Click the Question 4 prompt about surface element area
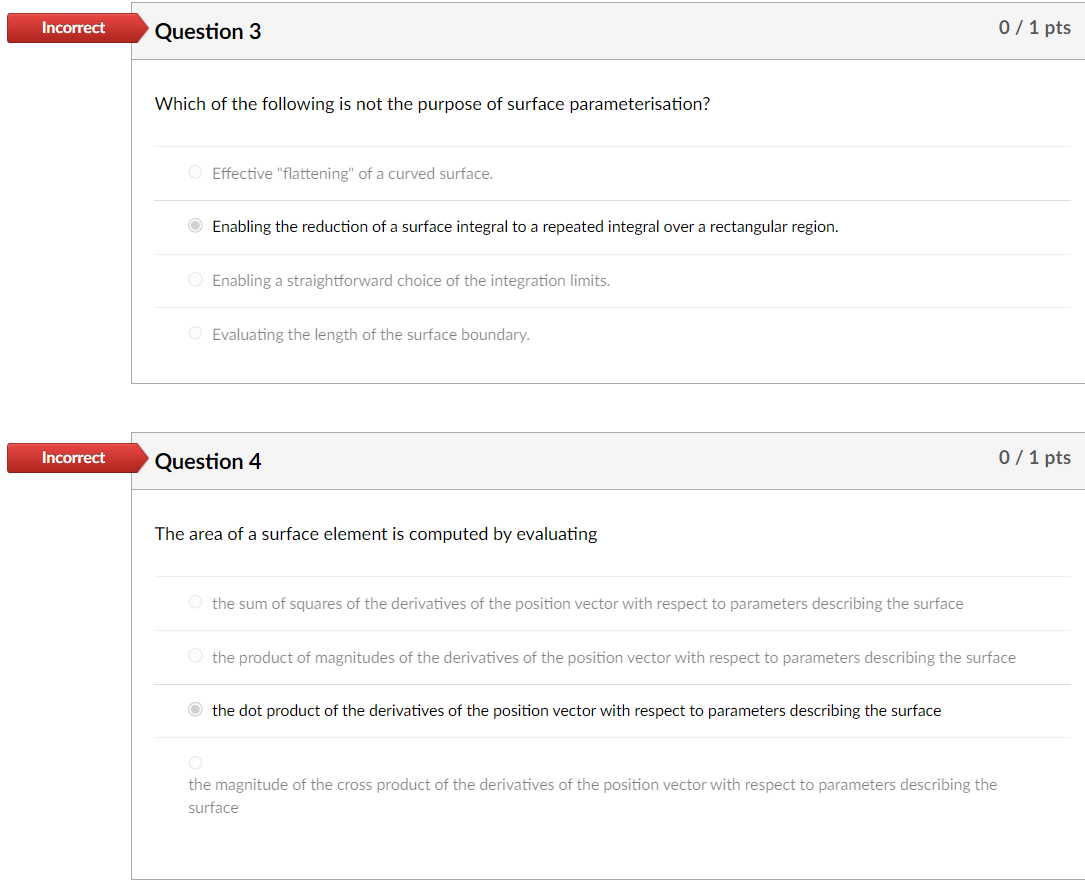 coord(375,533)
